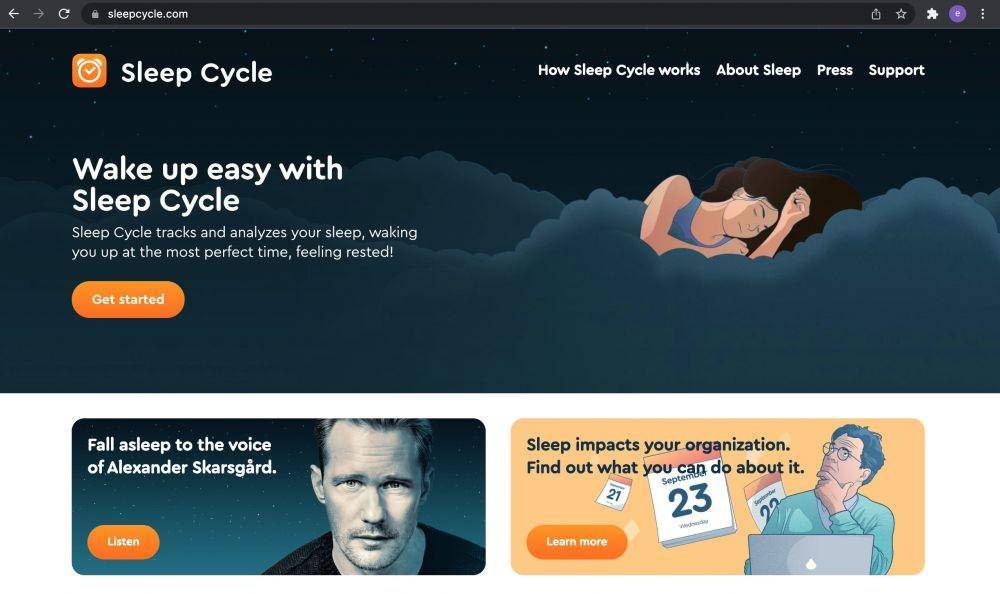The image size is (1000, 594).
Task: Click the purple profile avatar
Action: (x=957, y=14)
